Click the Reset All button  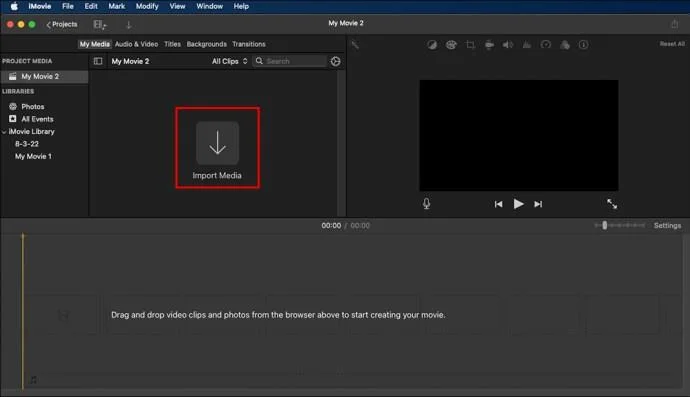pos(672,44)
